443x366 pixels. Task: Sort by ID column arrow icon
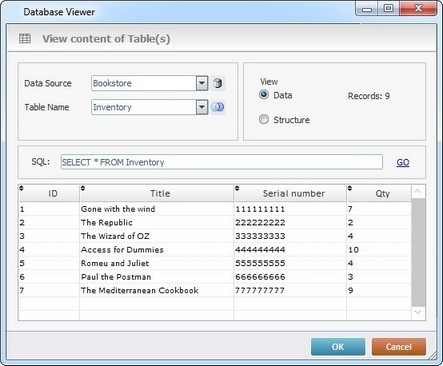[21, 188]
